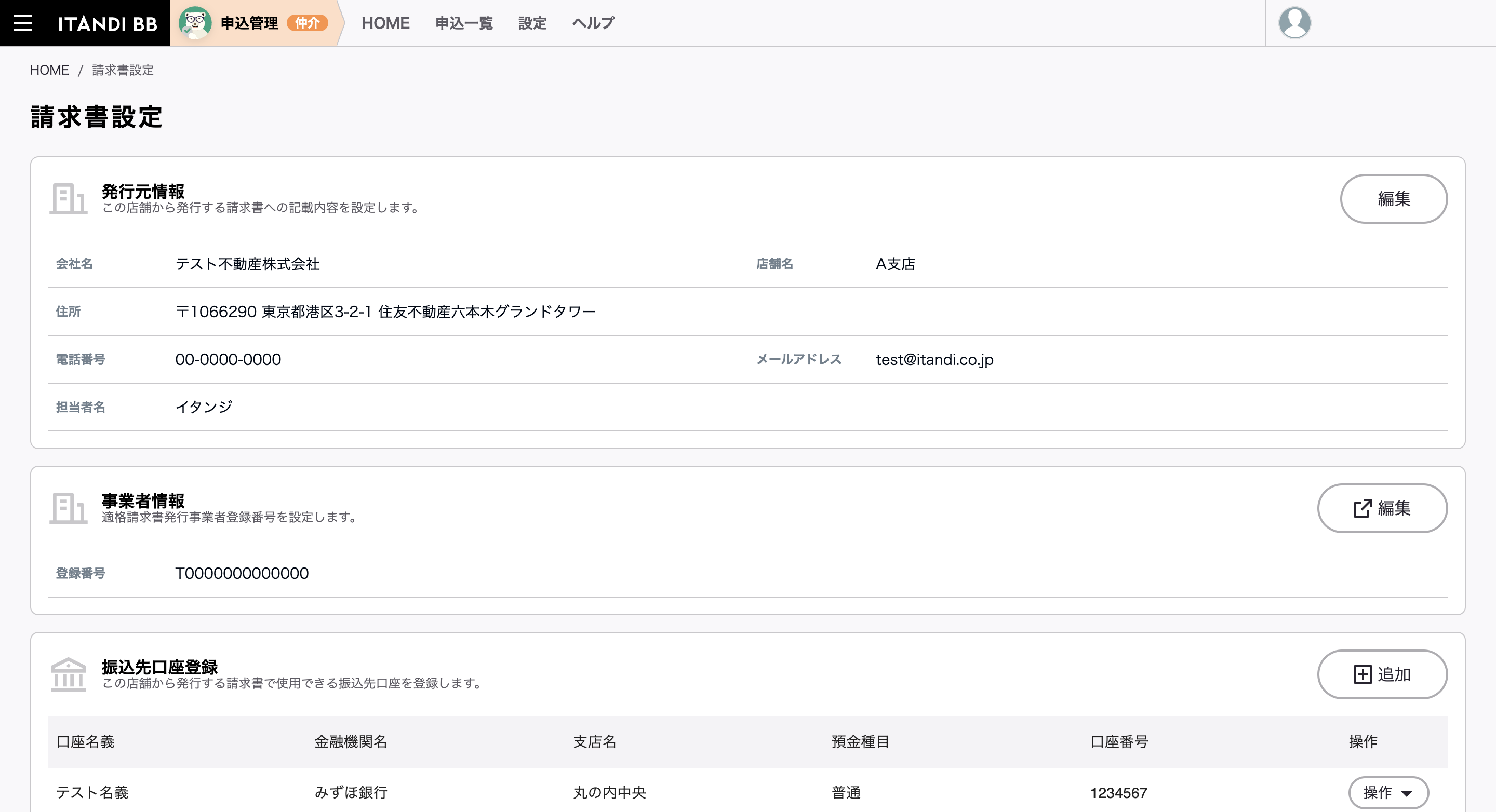Click 普通 deposit type cell

tap(846, 792)
